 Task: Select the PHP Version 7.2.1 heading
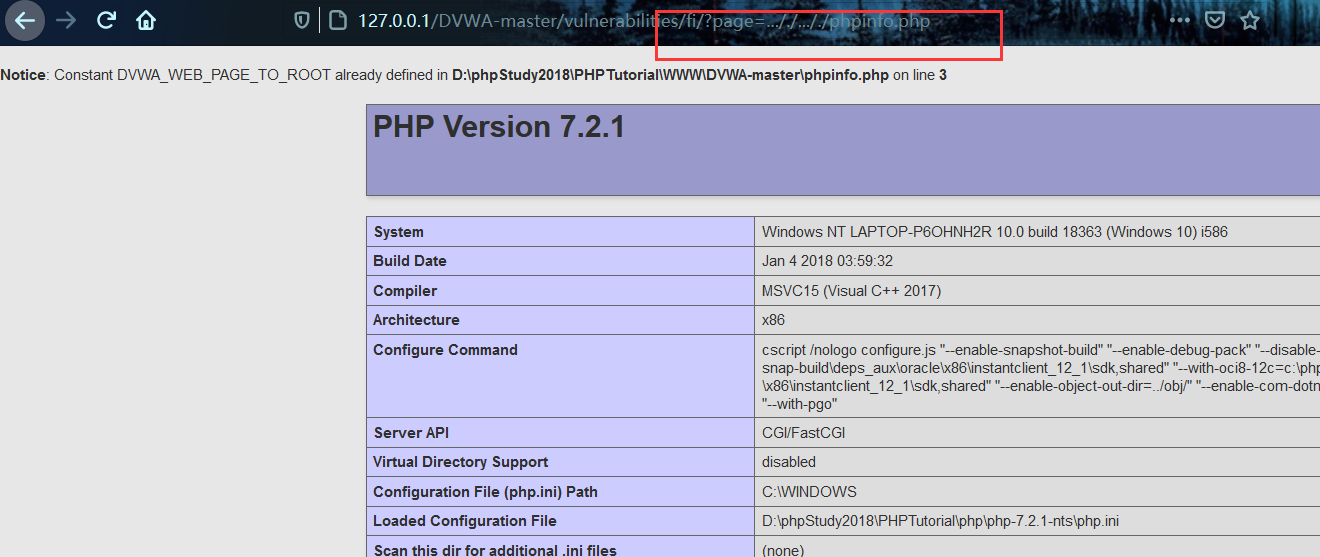[x=499, y=127]
